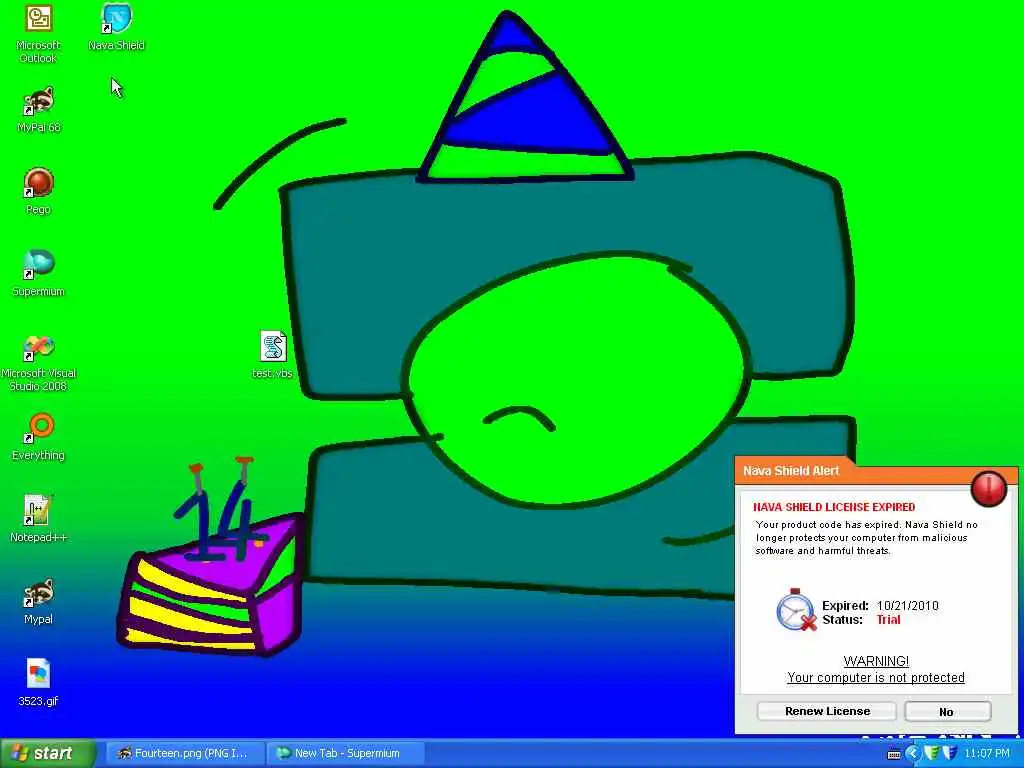Click the Nava Shield Alert title bar
This screenshot has width=1024, height=768.
pyautogui.click(x=875, y=471)
